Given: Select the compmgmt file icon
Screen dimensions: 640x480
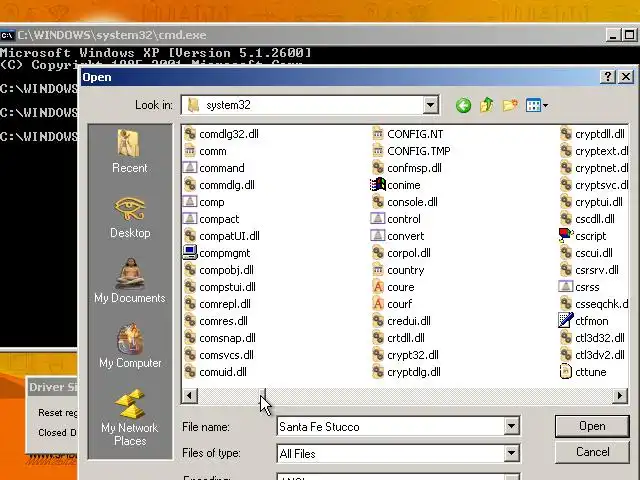Looking at the screenshot, I should click(190, 253).
